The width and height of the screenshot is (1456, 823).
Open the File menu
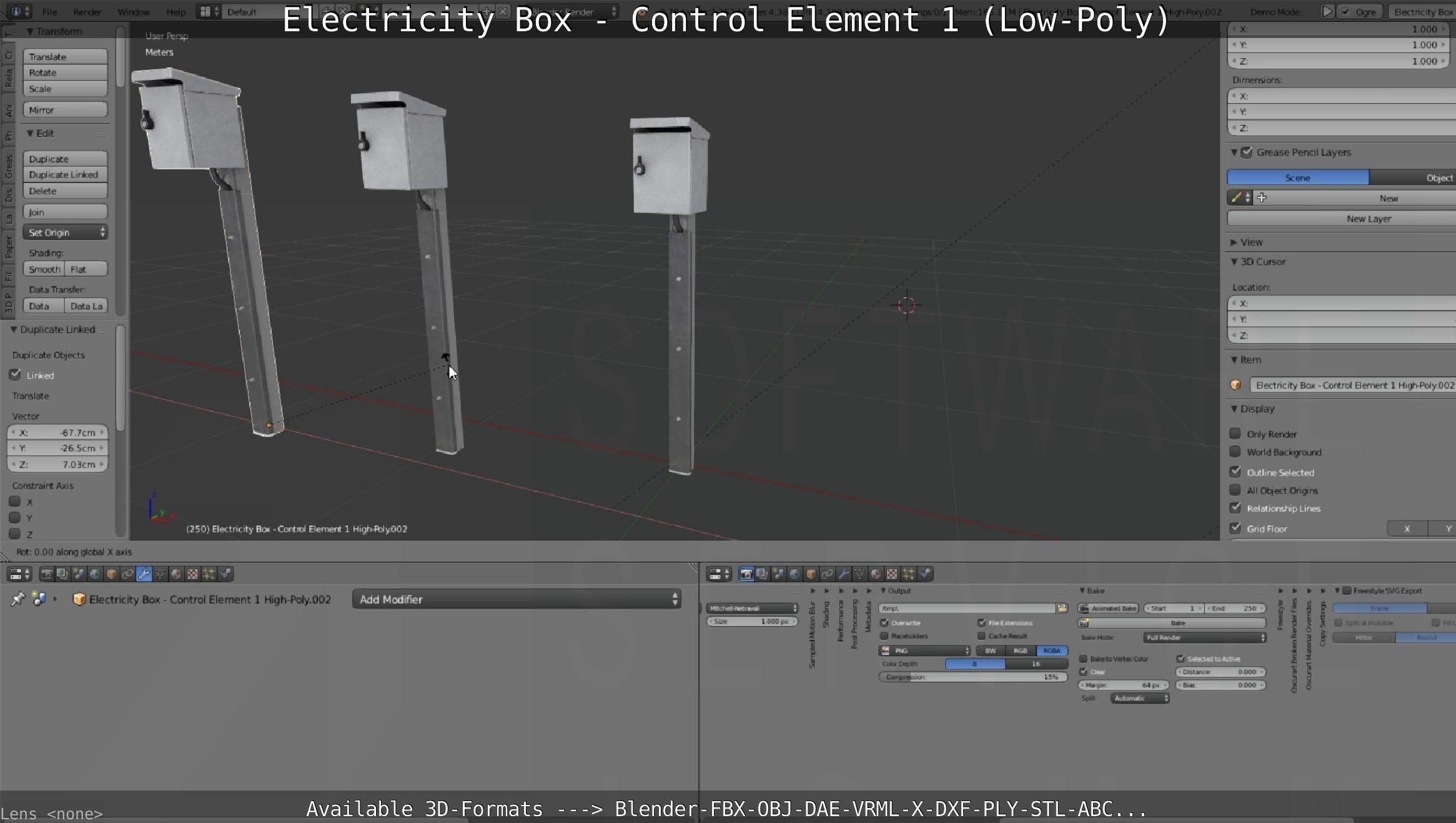[x=49, y=12]
